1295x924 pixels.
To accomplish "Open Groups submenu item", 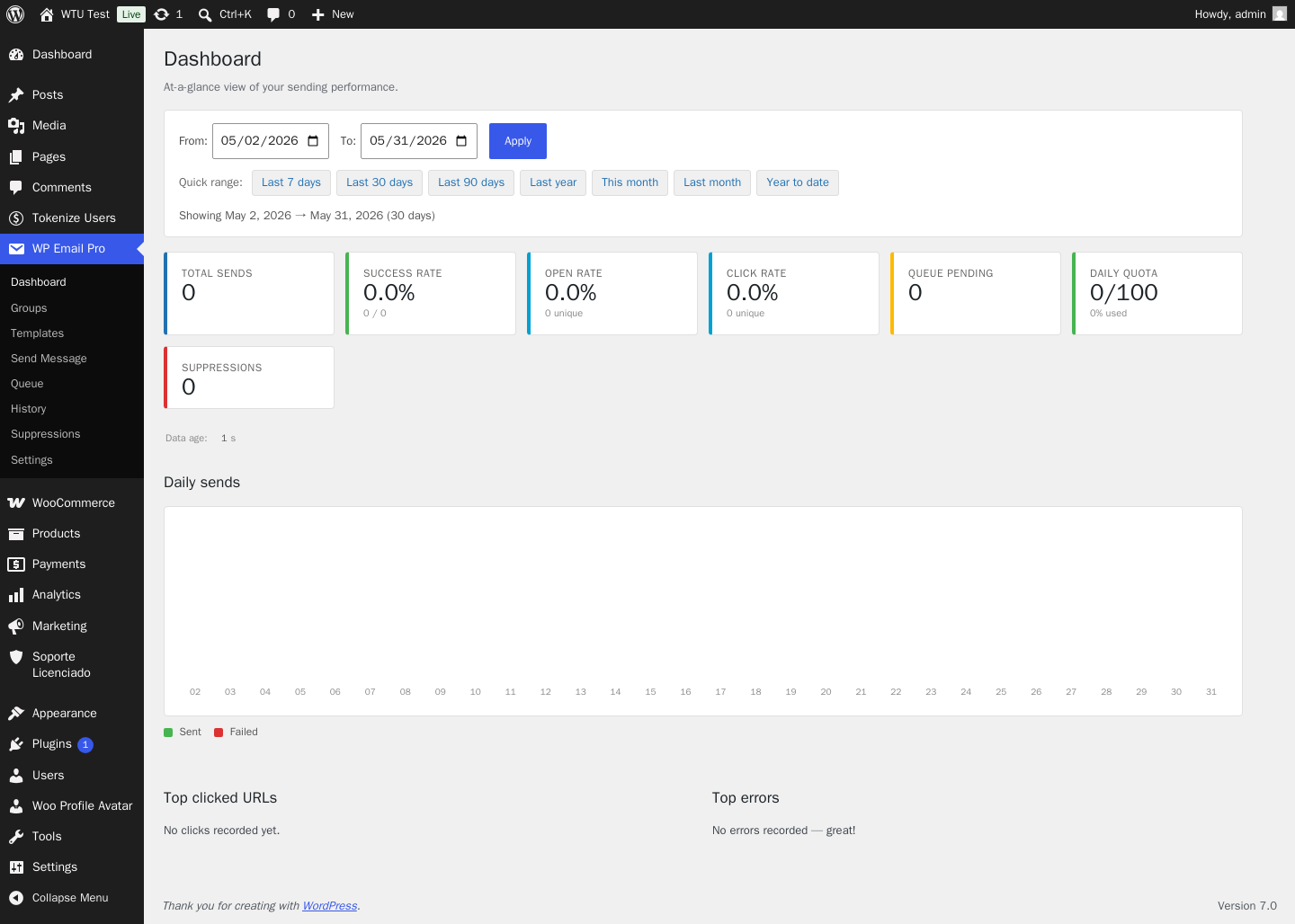I will point(29,308).
